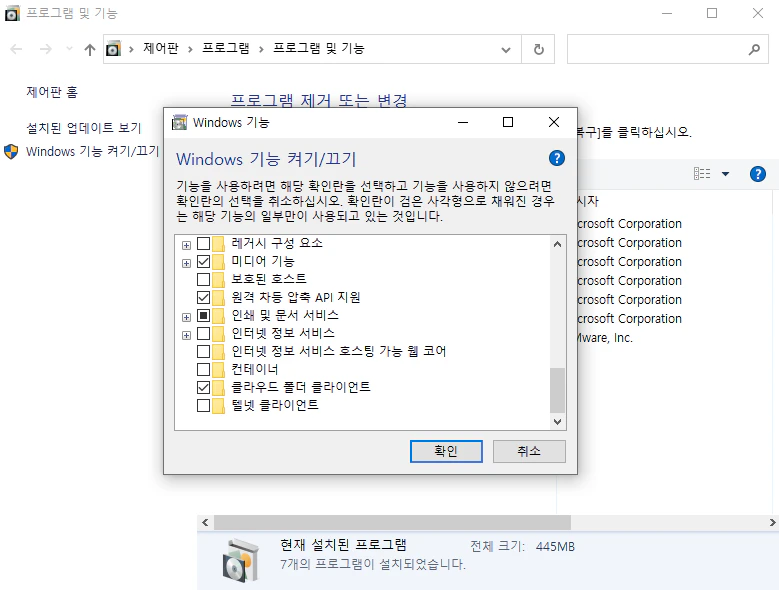
Task: Click the Programs window title bar icon
Action: [12, 13]
